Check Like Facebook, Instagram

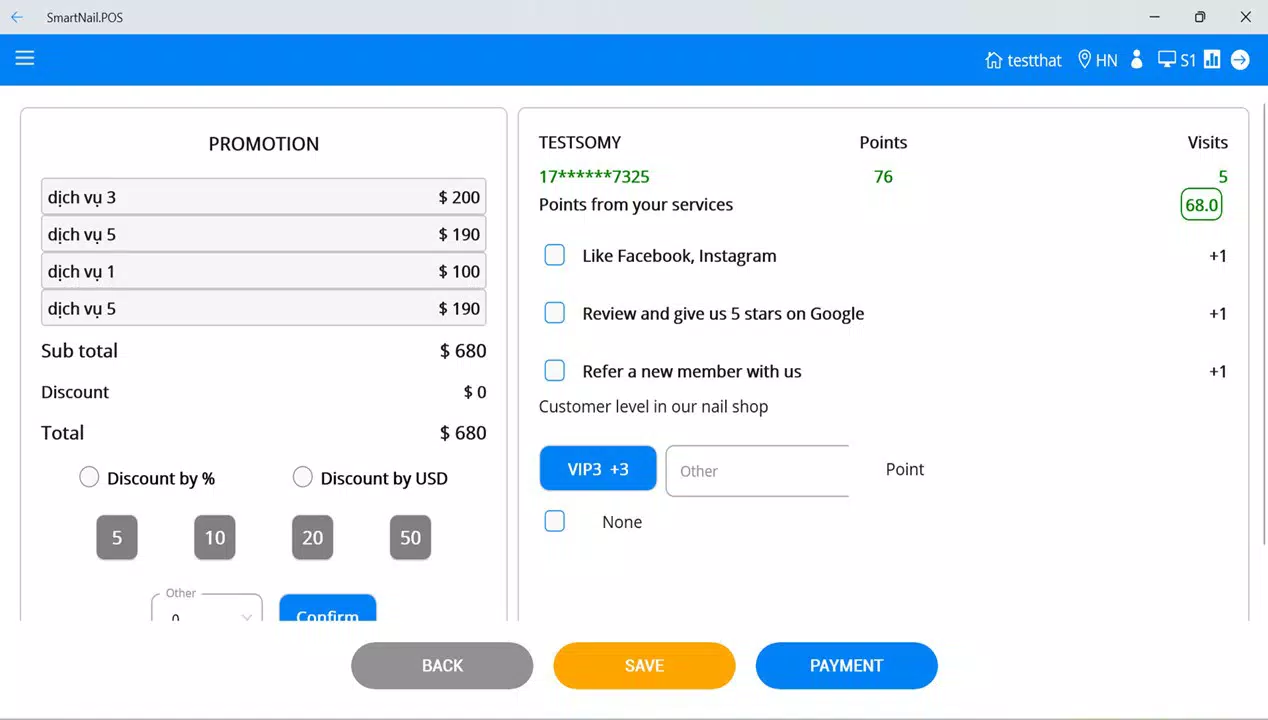point(554,255)
